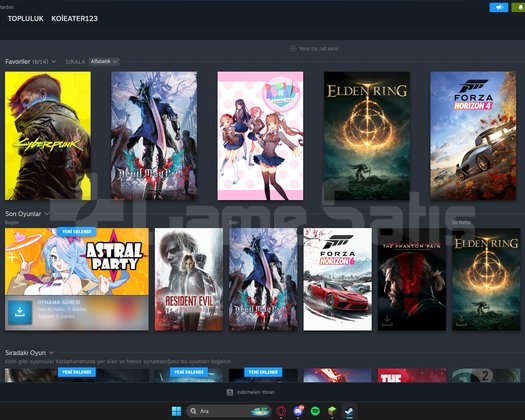
Task: Click the taskbar 'Ara' search field
Action: tap(228, 411)
